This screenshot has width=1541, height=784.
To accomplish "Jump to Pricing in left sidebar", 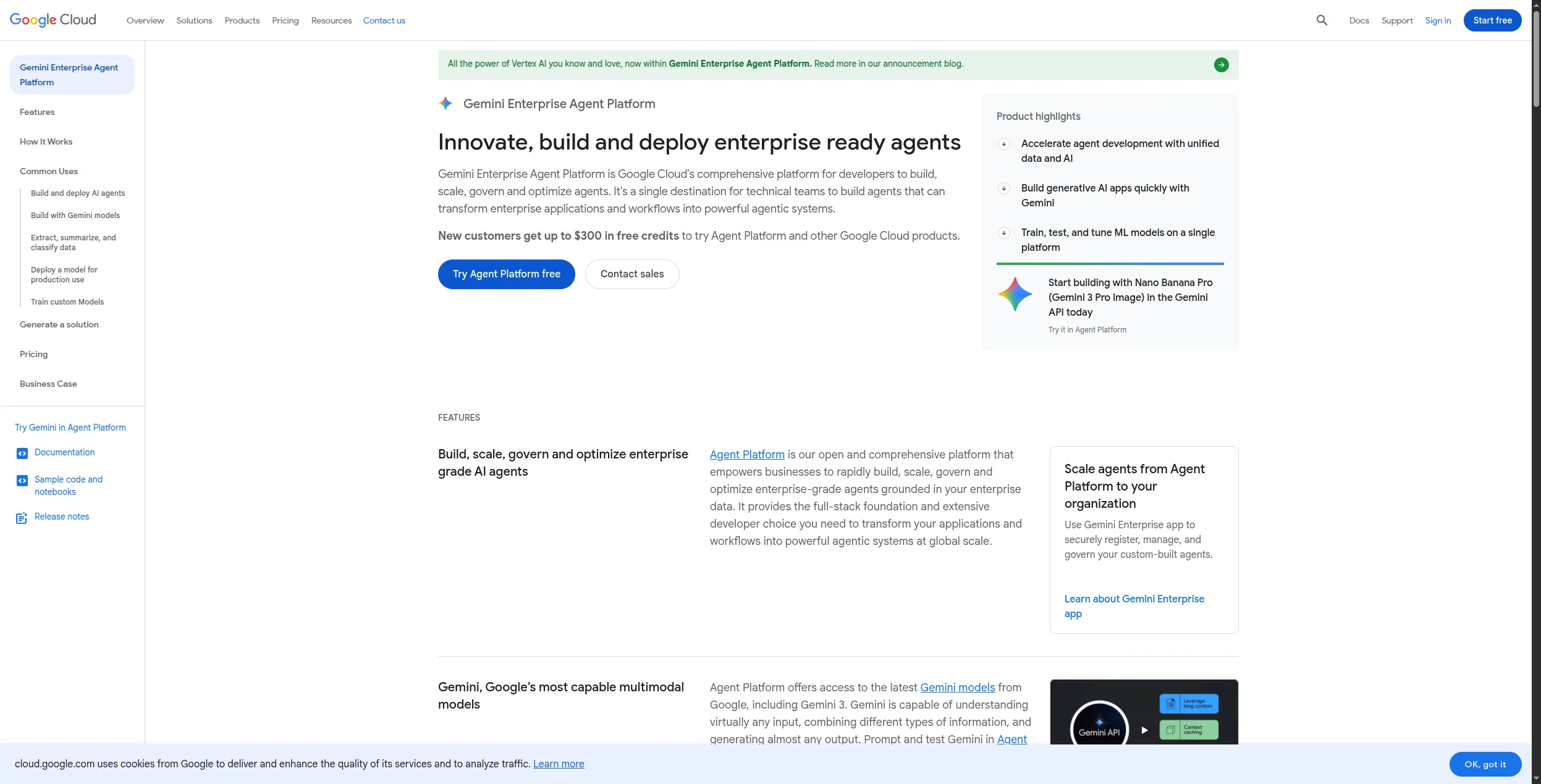I will click(33, 354).
